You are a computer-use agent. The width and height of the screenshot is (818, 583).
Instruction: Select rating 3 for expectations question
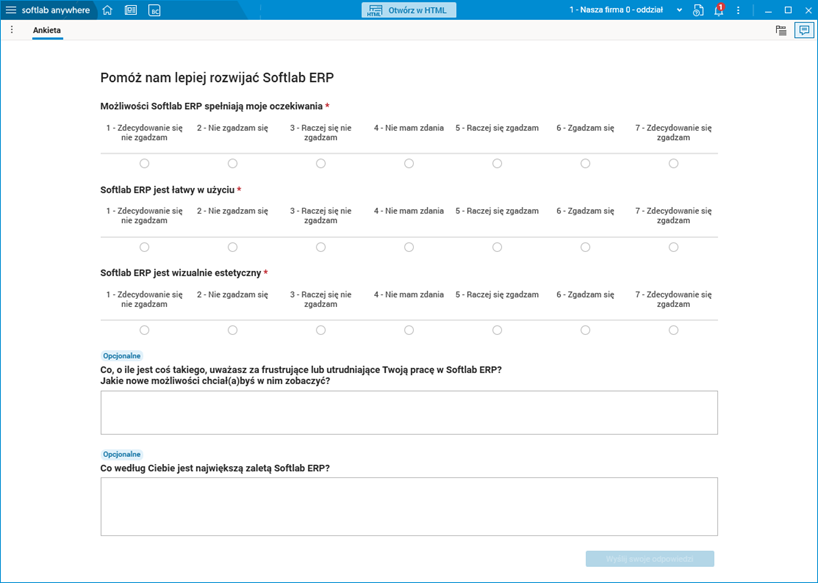pyautogui.click(x=321, y=164)
